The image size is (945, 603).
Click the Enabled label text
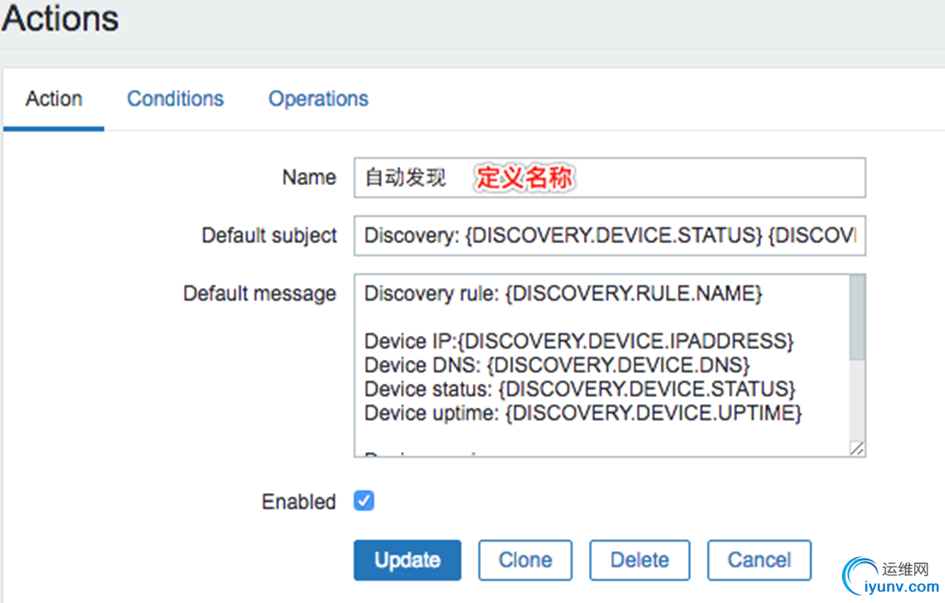pos(299,502)
